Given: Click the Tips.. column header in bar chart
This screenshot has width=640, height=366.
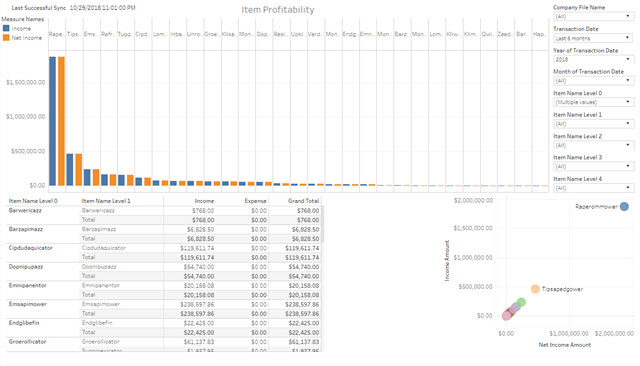Looking at the screenshot, I should 73,34.
